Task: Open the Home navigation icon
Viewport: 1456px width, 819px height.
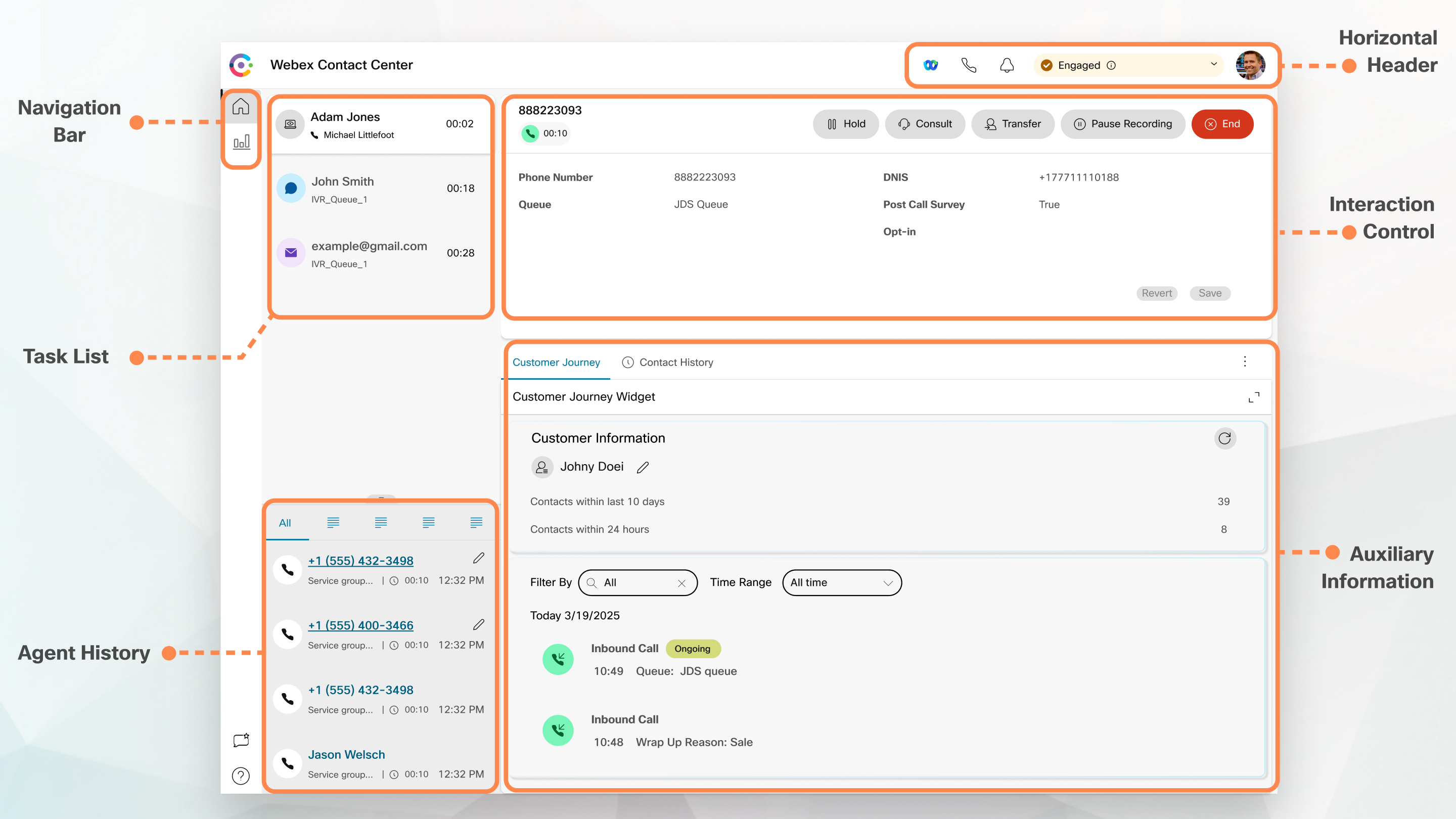Action: point(241,106)
